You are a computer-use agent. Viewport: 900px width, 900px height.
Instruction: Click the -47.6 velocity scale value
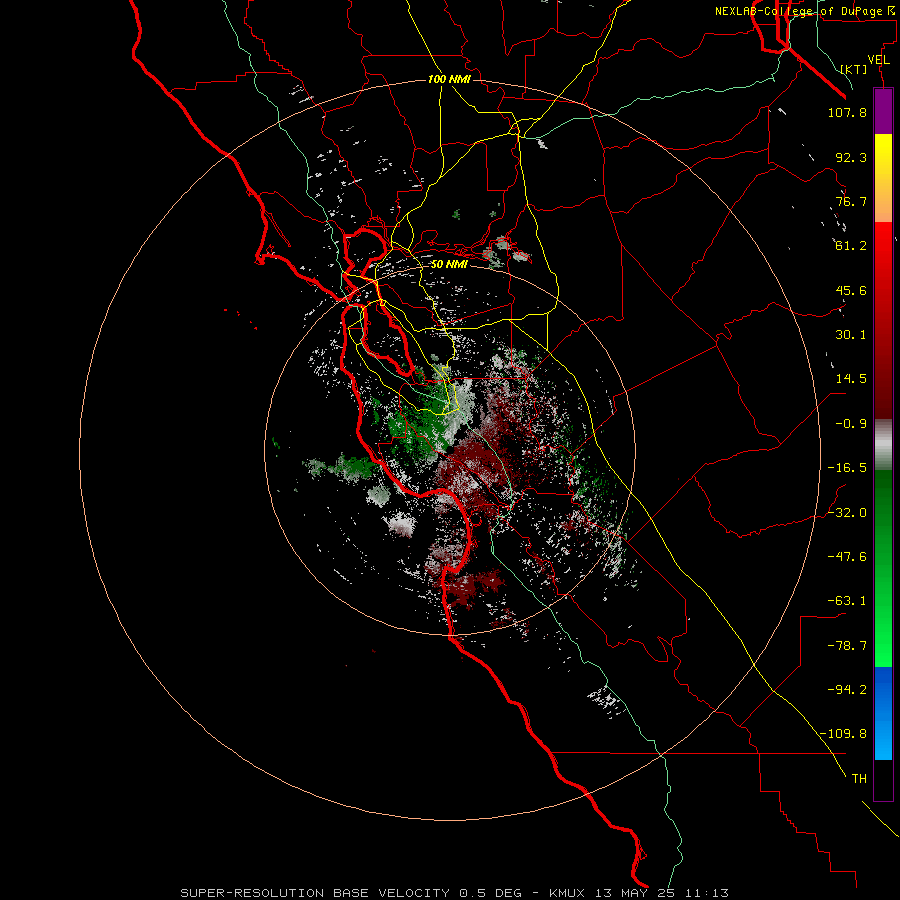847,557
